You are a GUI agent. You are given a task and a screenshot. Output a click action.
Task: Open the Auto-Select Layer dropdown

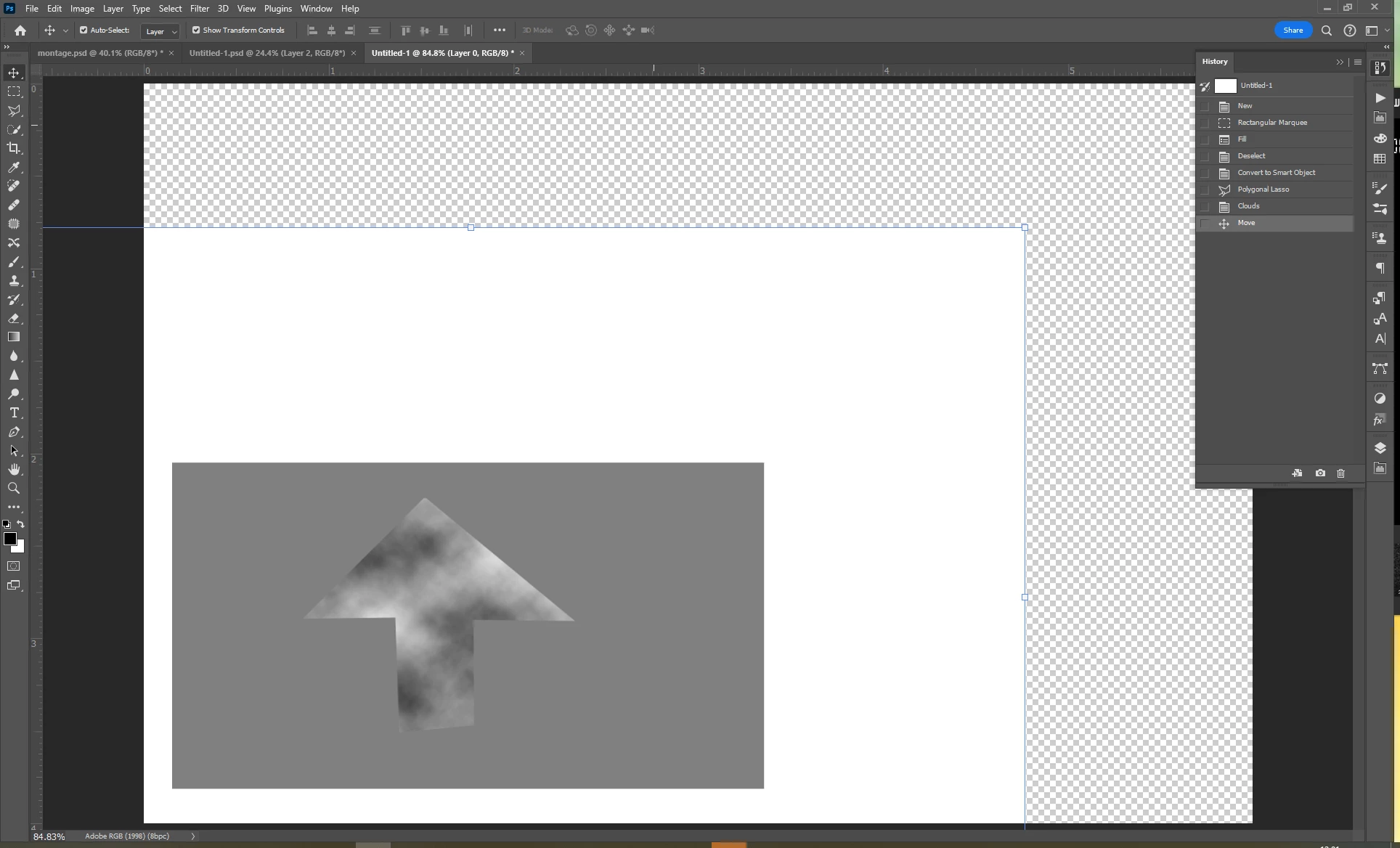(x=160, y=31)
